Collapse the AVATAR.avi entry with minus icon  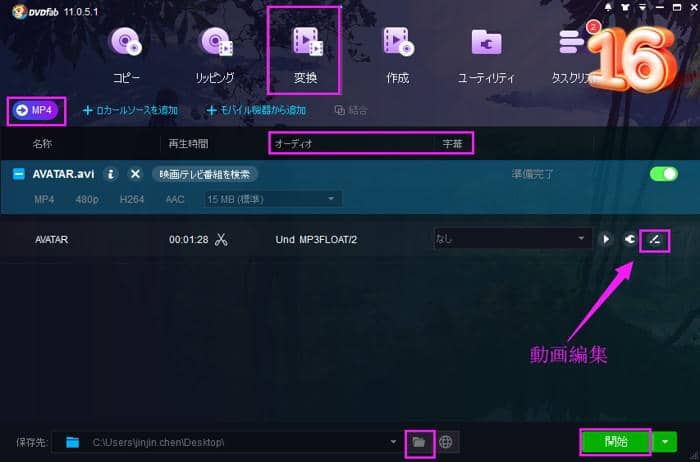coord(19,174)
